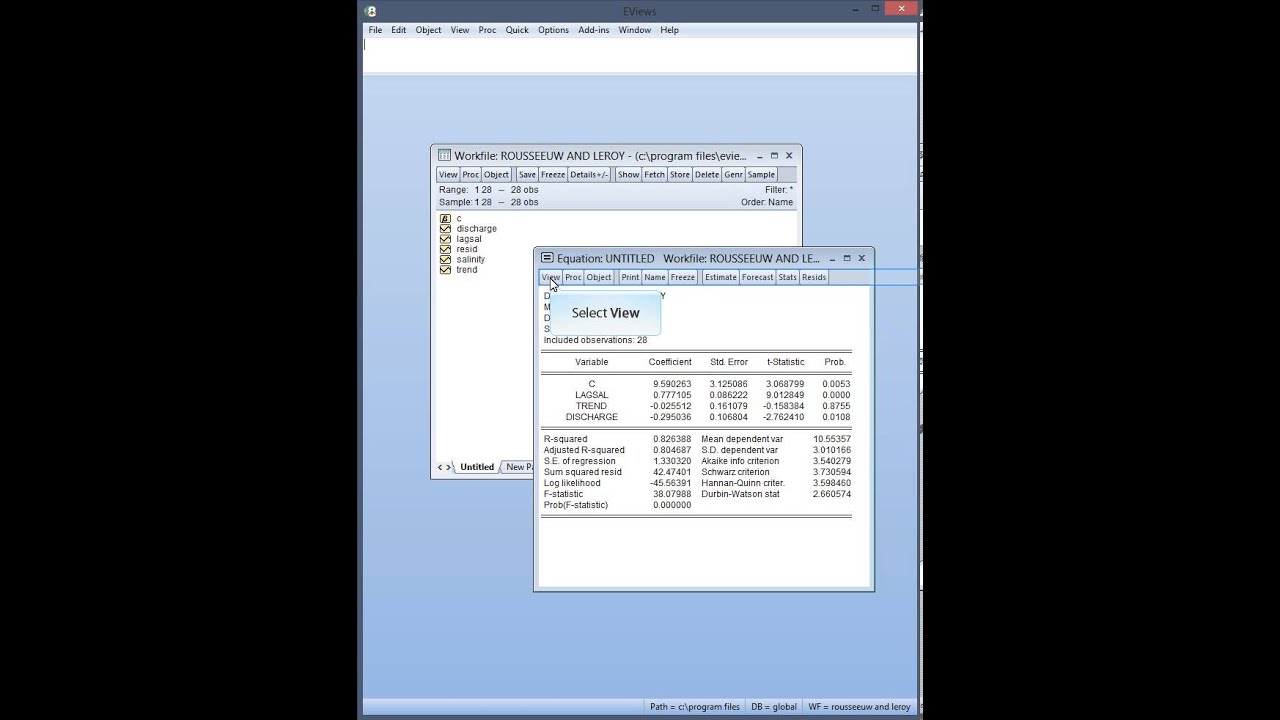Click 'WF = rousseeuw and leroy' status entry

pos(860,707)
